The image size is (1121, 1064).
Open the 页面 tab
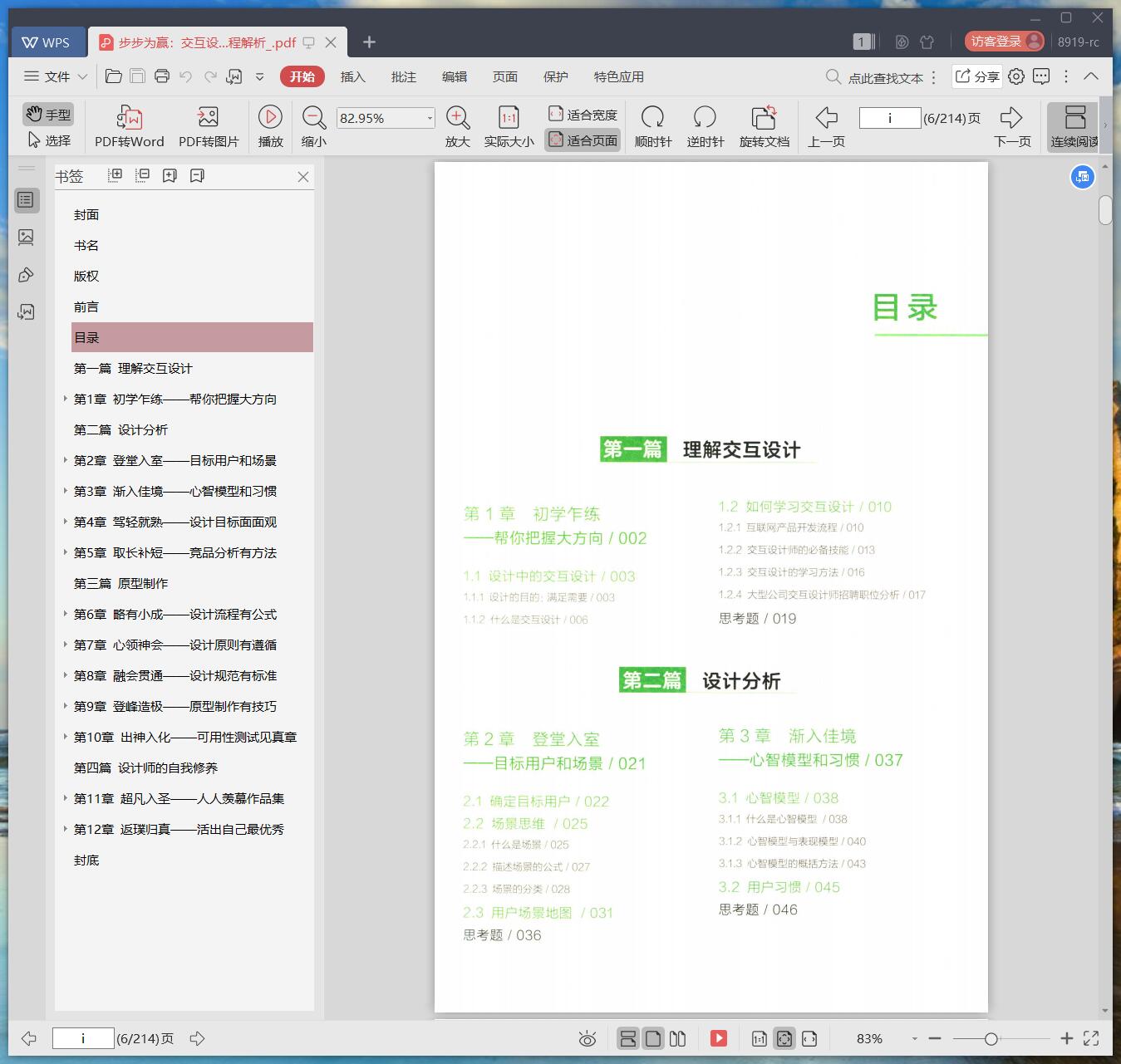tap(505, 76)
